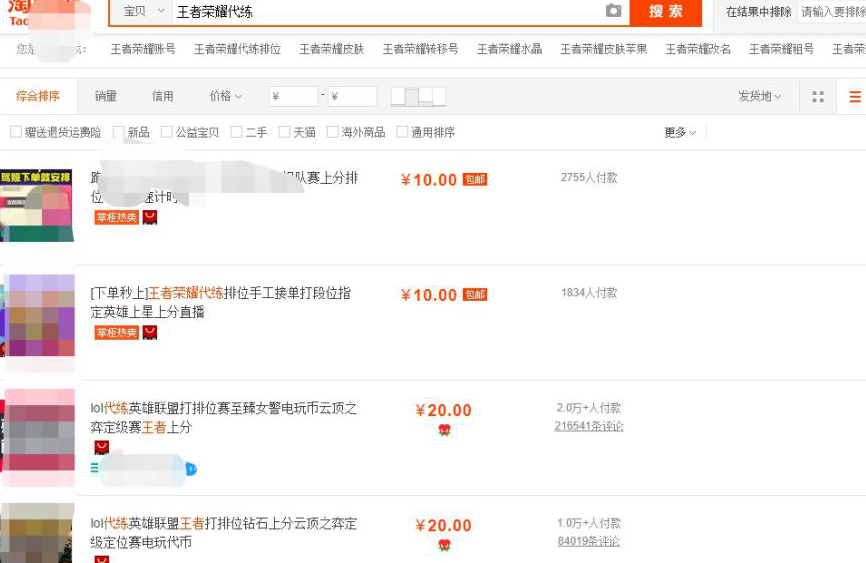Click the 包邮 badge on first ¥10.00 listing
Image resolution: width=866 pixels, height=563 pixels.
(x=475, y=180)
